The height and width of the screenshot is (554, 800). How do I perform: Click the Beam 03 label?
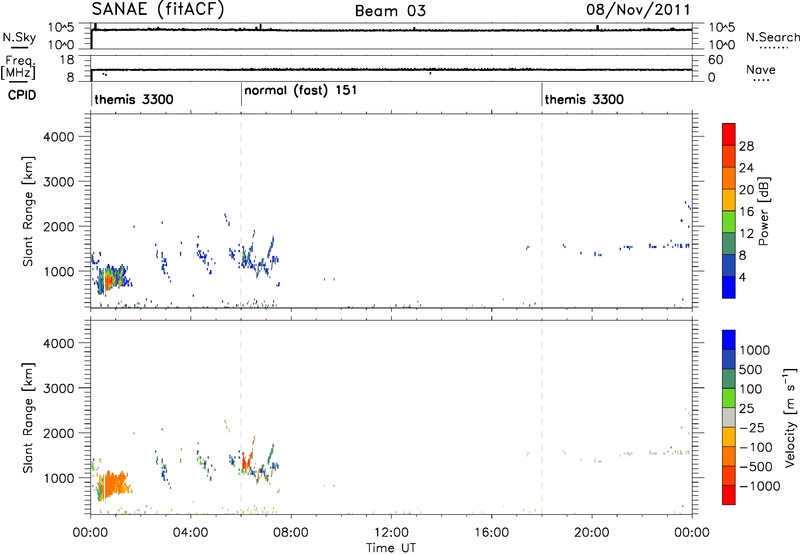tap(390, 11)
